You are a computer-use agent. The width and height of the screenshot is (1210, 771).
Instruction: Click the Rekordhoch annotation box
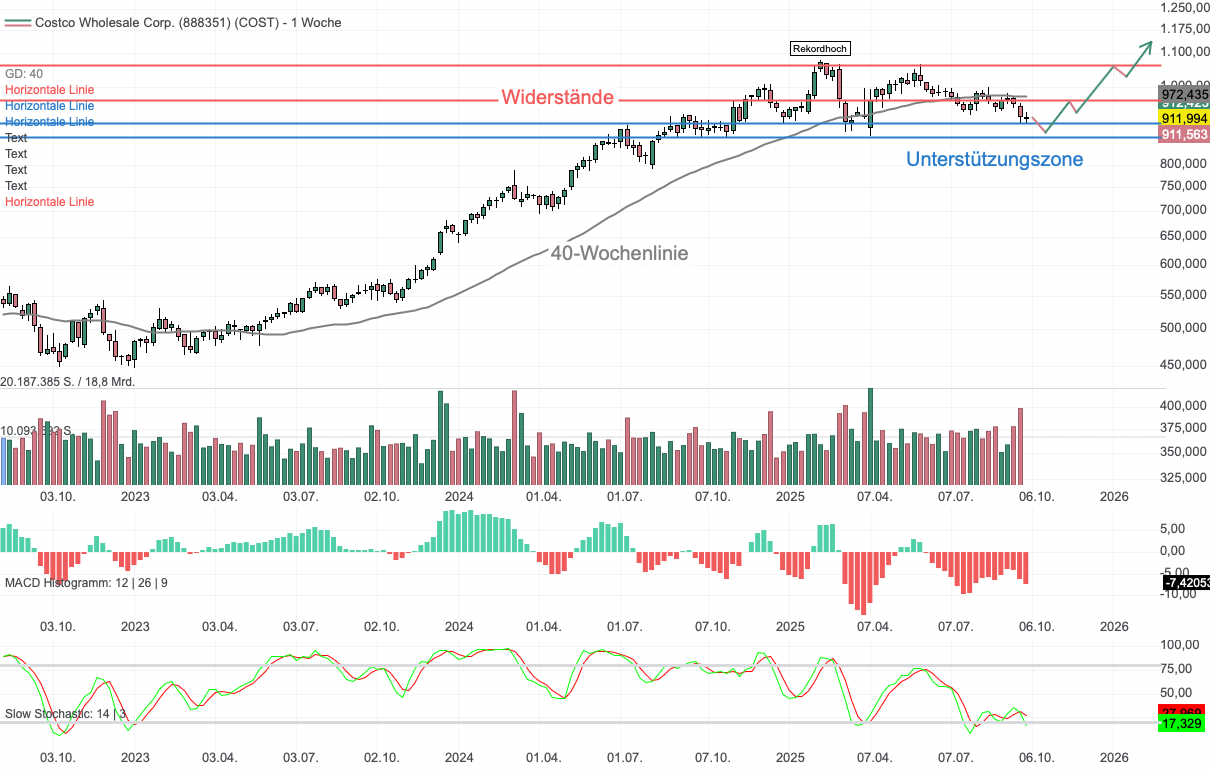click(x=820, y=48)
